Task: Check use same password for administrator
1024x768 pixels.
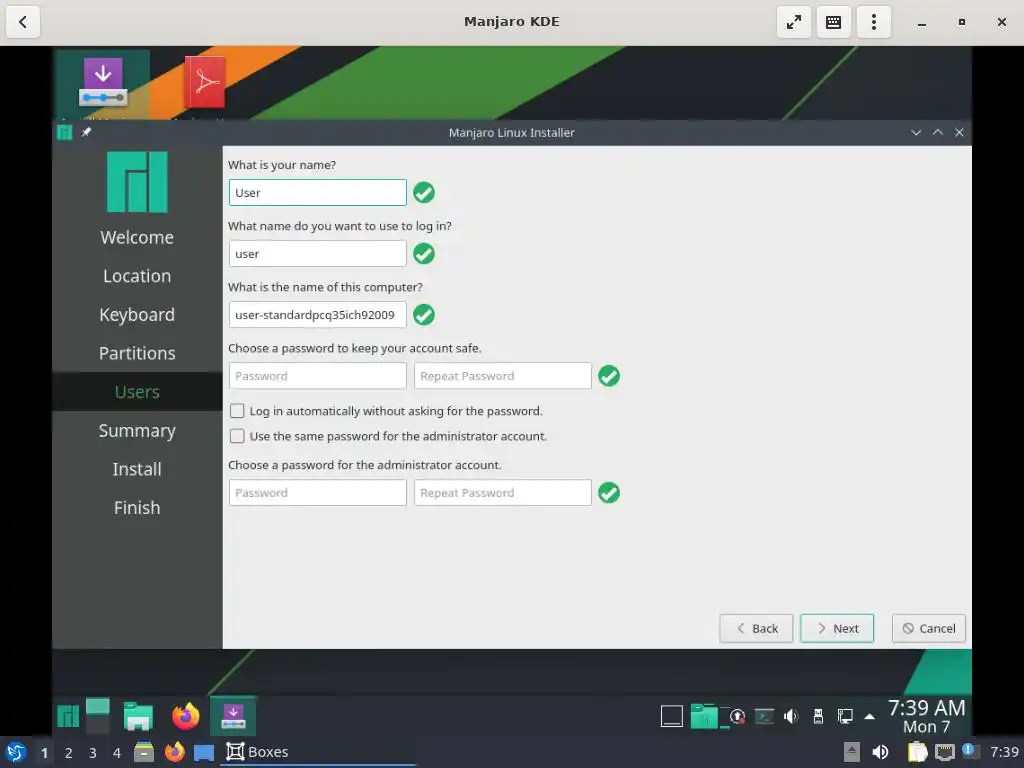Action: tap(237, 436)
